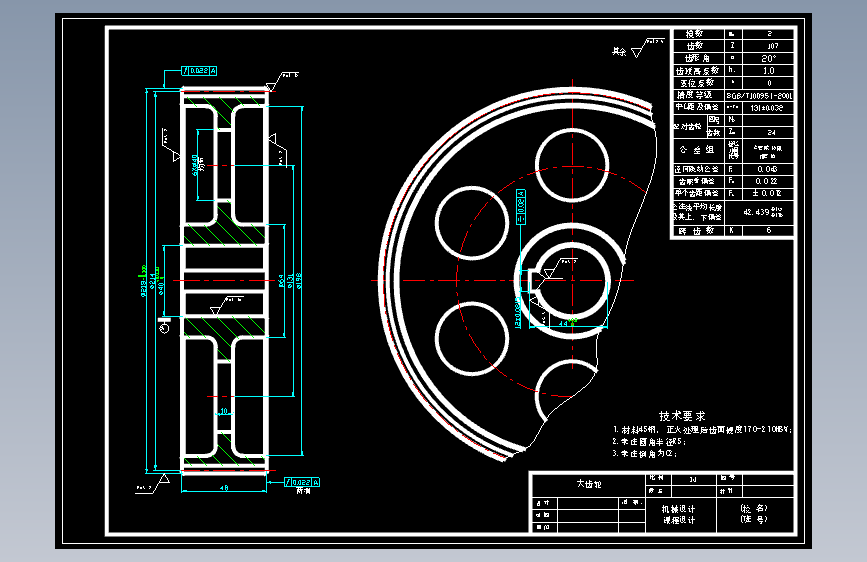
Task: Click the ø131 diameter dimension
Action: click(x=290, y=281)
